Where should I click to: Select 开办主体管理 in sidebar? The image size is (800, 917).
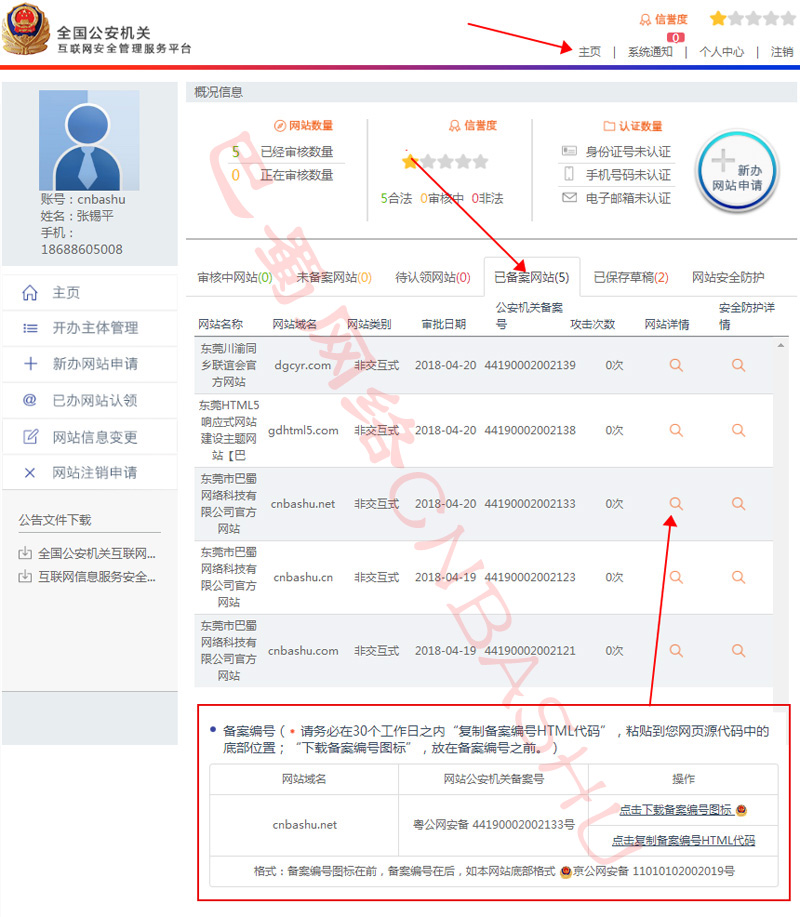tap(95, 328)
